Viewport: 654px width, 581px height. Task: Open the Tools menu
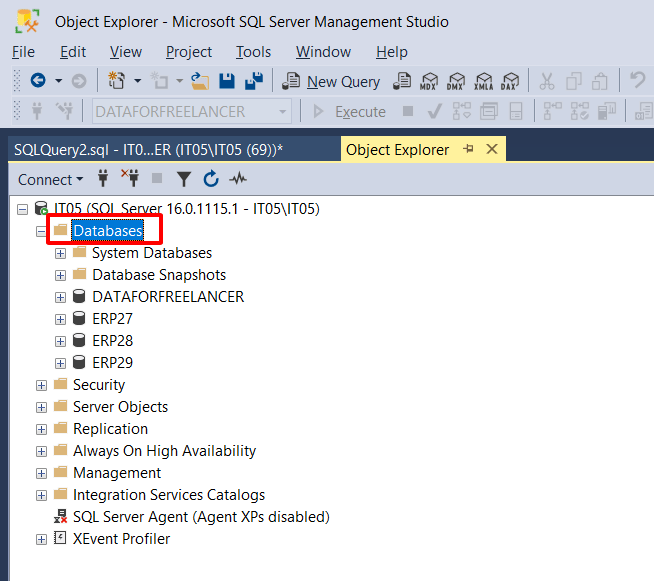(x=253, y=52)
